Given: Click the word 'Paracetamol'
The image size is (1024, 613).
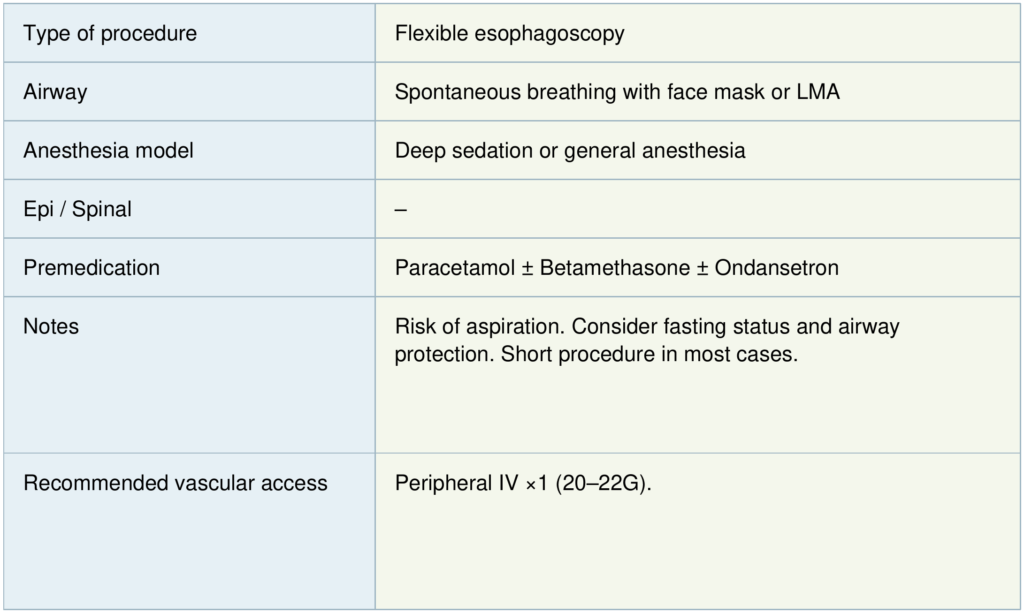Looking at the screenshot, I should tap(455, 268).
